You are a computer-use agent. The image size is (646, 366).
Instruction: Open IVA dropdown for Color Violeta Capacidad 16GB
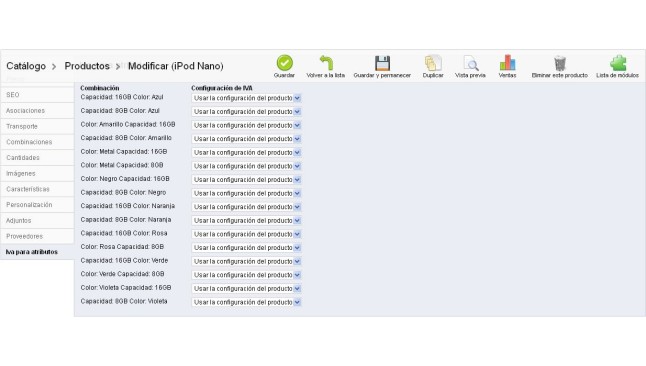pyautogui.click(x=246, y=289)
